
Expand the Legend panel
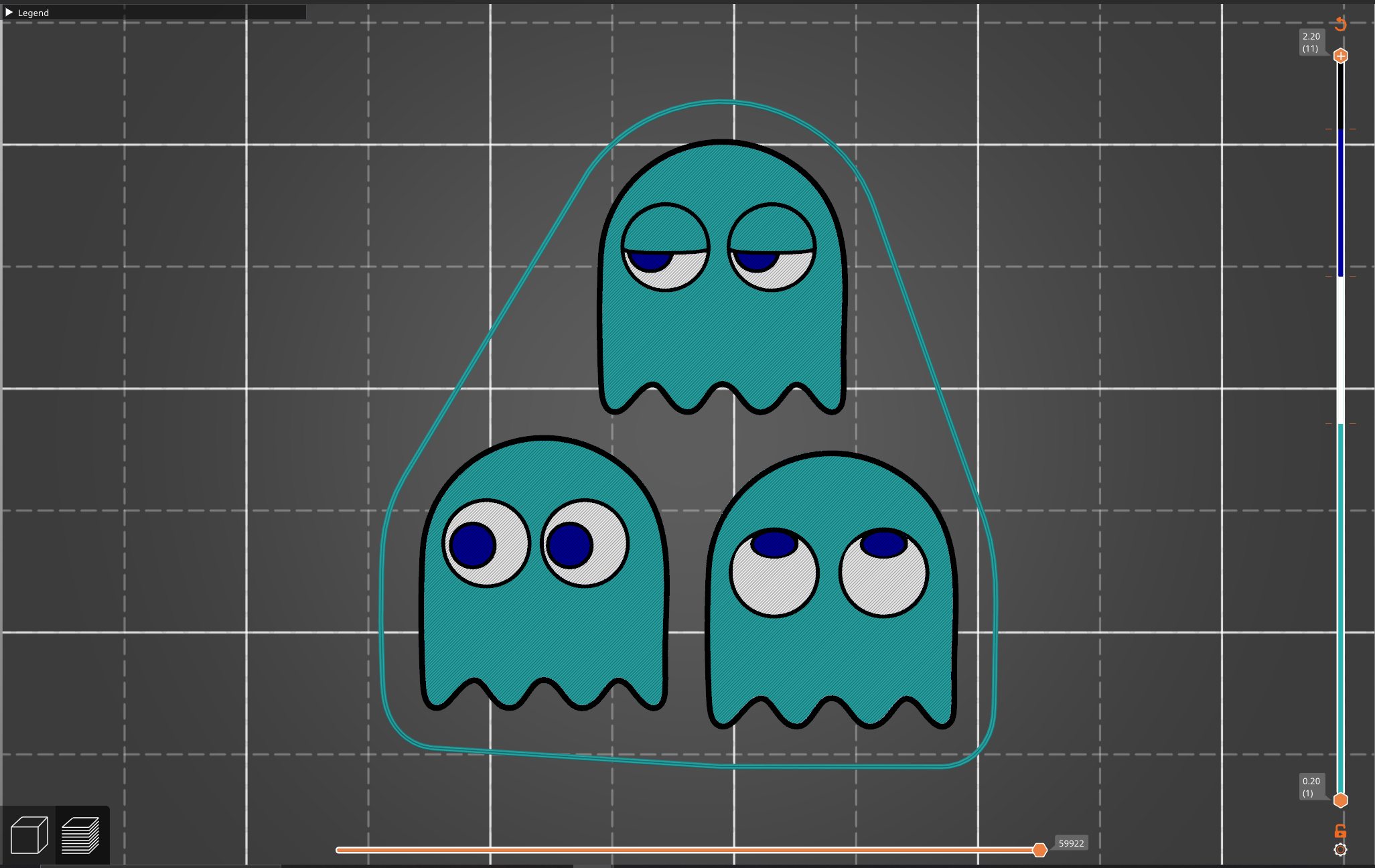[x=9, y=12]
